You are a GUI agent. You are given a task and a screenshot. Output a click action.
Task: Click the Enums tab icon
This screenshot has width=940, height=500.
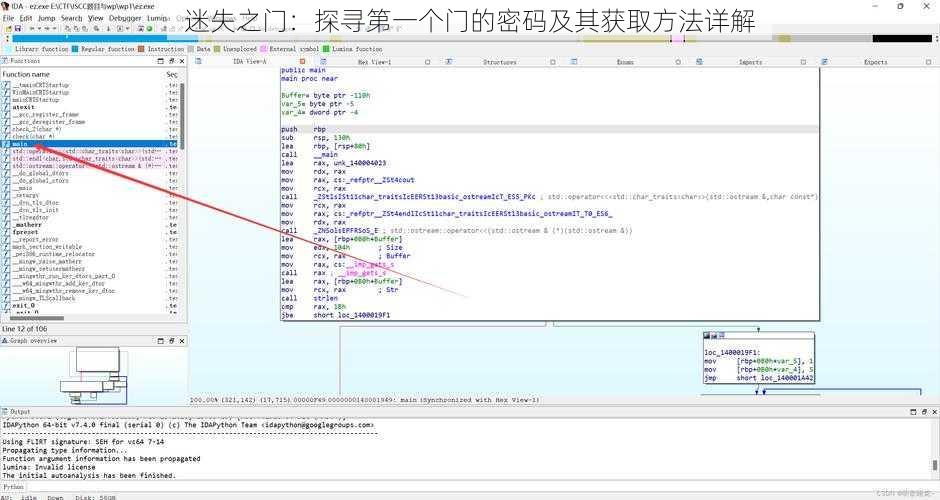click(x=574, y=62)
